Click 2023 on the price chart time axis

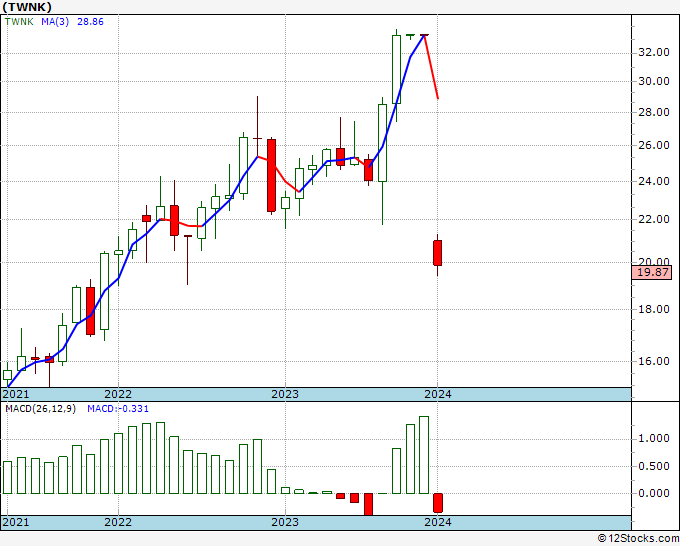(285, 394)
